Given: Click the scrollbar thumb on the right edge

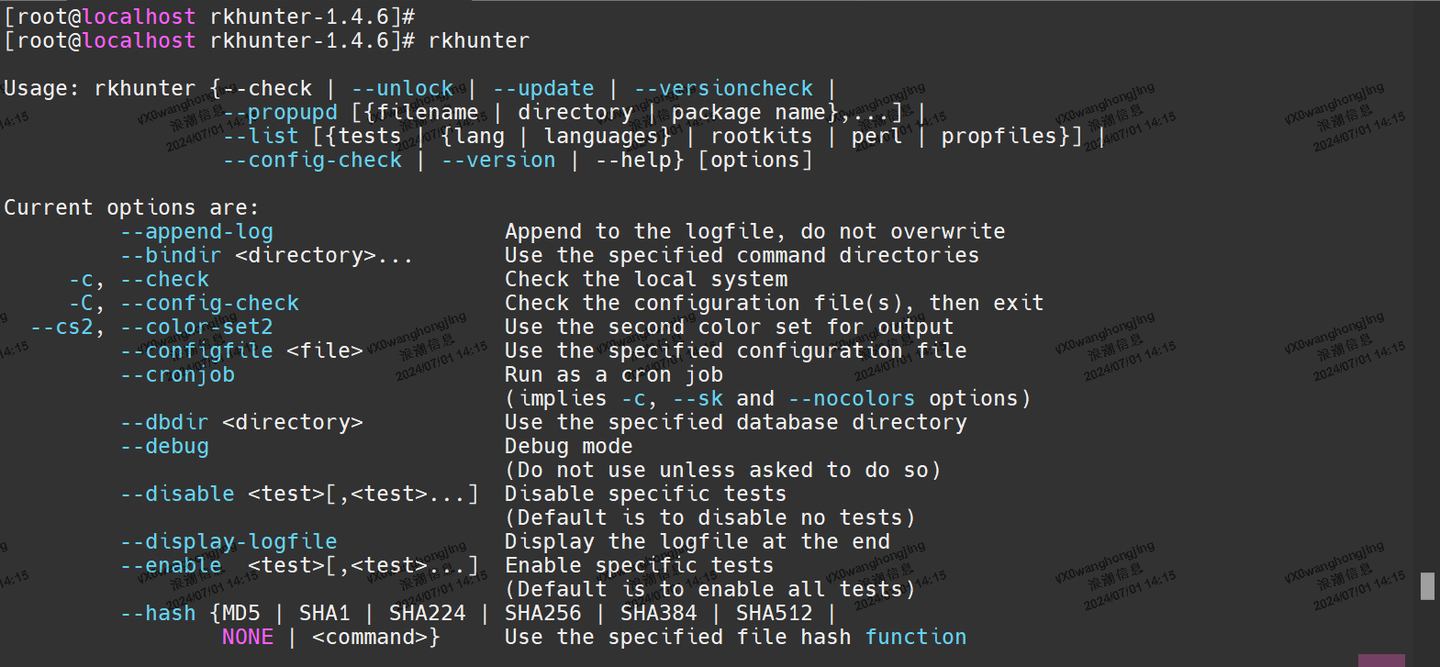Looking at the screenshot, I should click(x=1427, y=586).
